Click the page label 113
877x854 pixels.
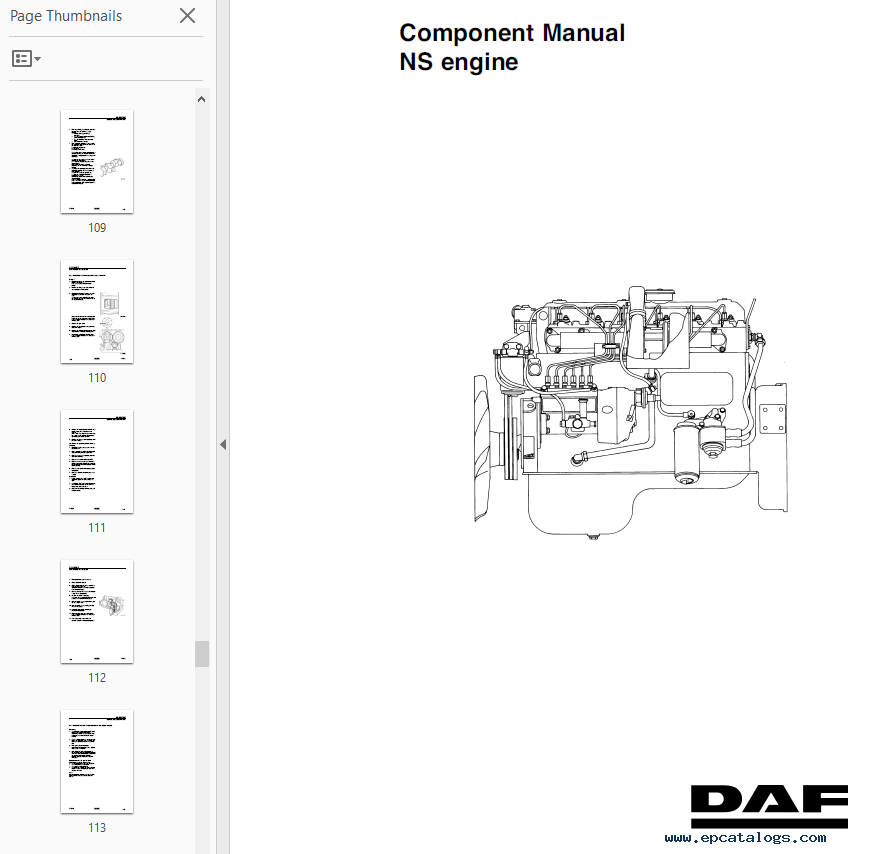pos(97,827)
